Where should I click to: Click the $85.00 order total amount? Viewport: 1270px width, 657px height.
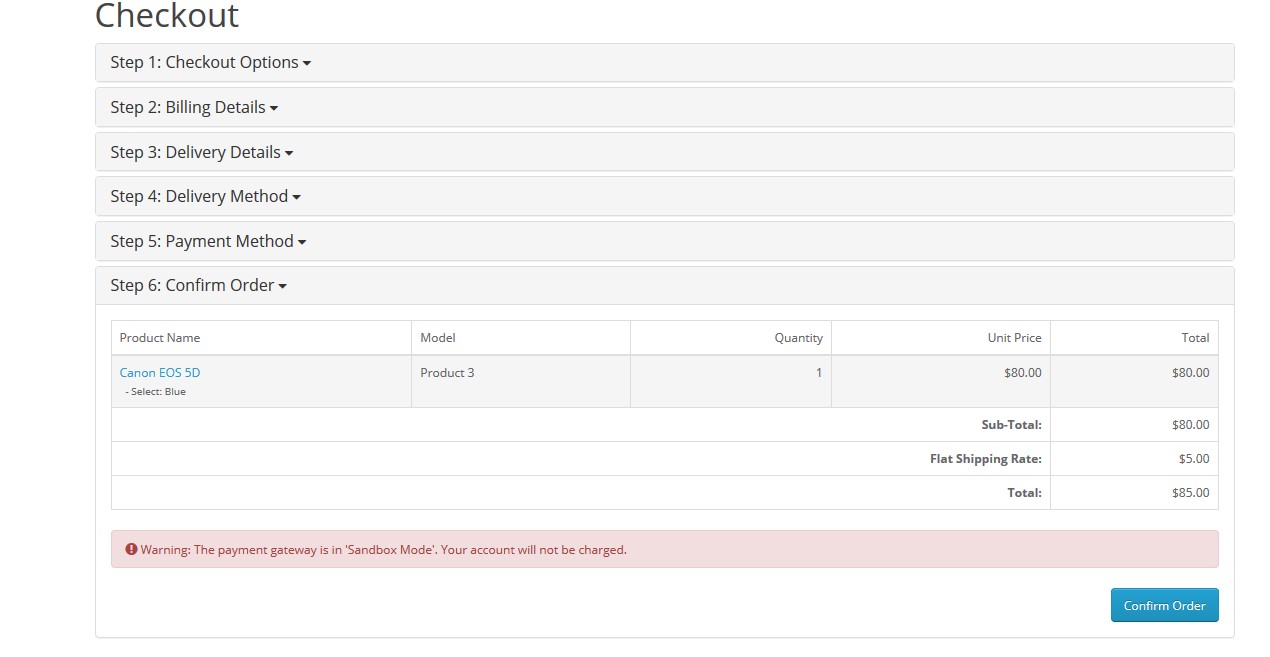1190,493
